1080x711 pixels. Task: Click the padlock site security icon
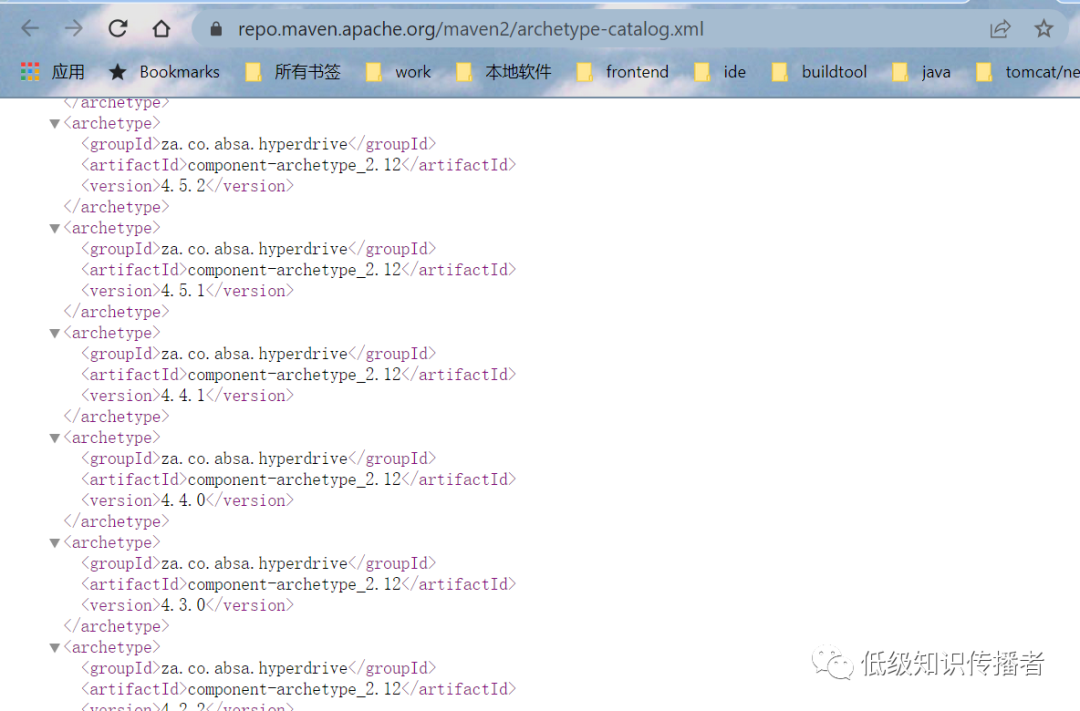(x=216, y=29)
